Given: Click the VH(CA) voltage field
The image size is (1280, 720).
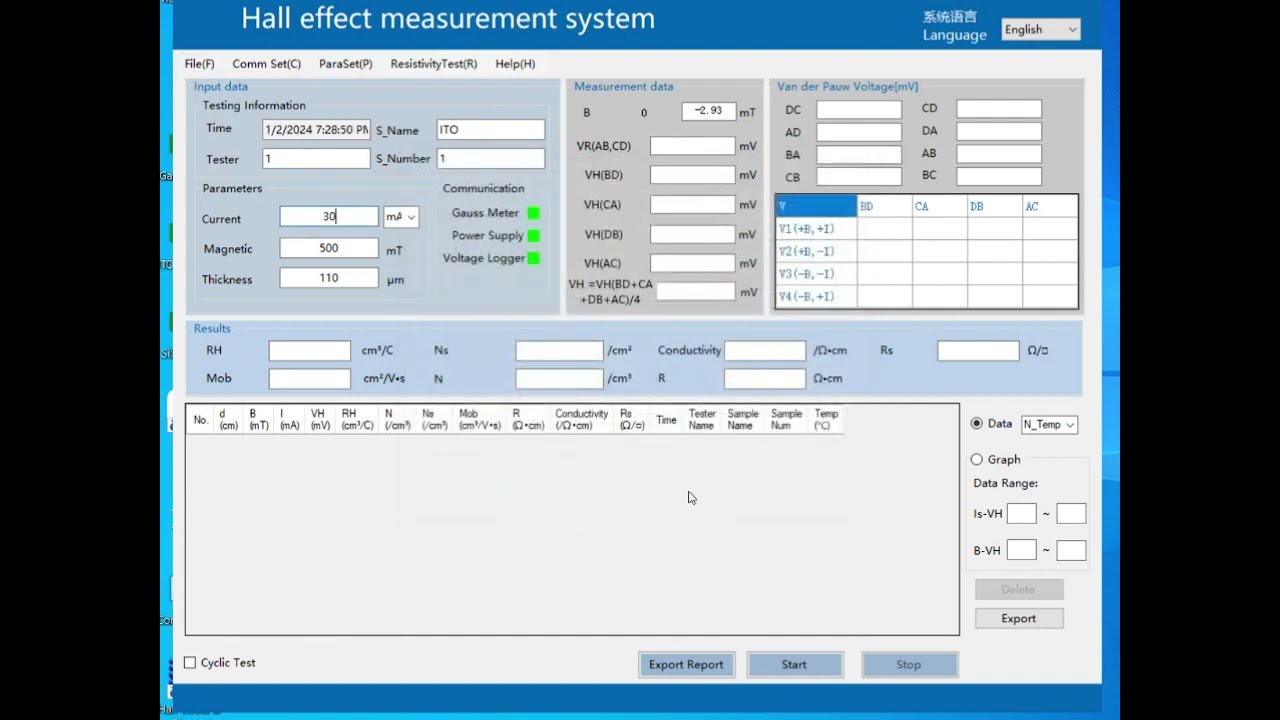Looking at the screenshot, I should 693,205.
